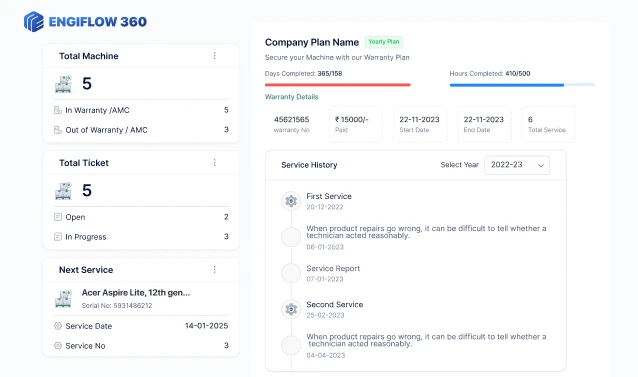The height and width of the screenshot is (377, 638).
Task: Click the Next Service card heading
Action: click(86, 270)
